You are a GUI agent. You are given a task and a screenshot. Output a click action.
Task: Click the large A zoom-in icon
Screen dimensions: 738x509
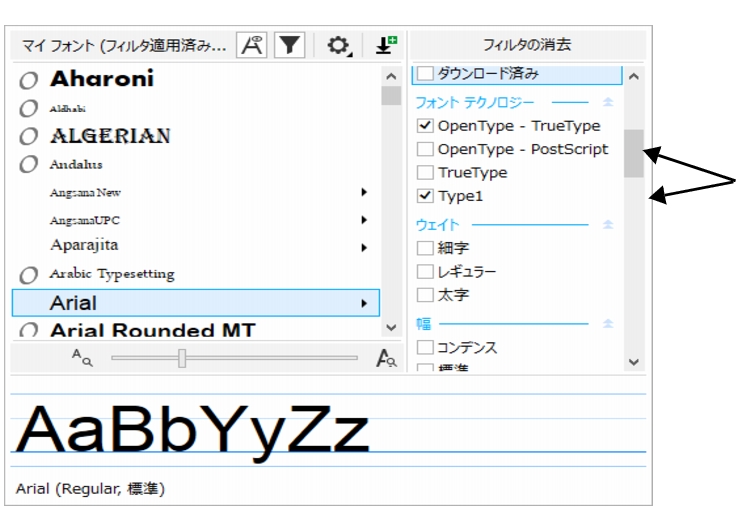[386, 358]
